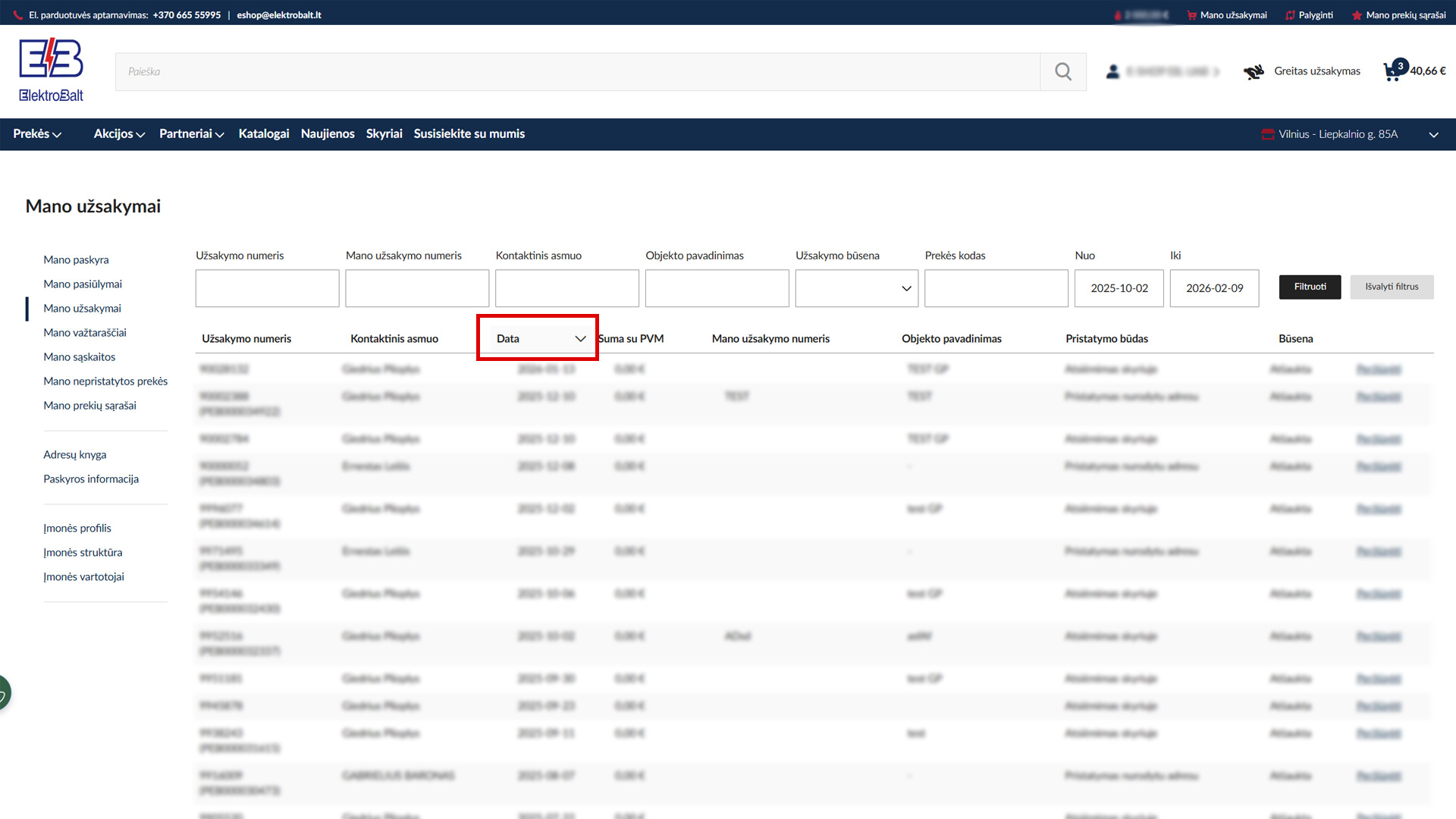Screen dimensions: 1456x819
Task: Go to Mano sąskaitos in sidebar
Action: point(79,357)
